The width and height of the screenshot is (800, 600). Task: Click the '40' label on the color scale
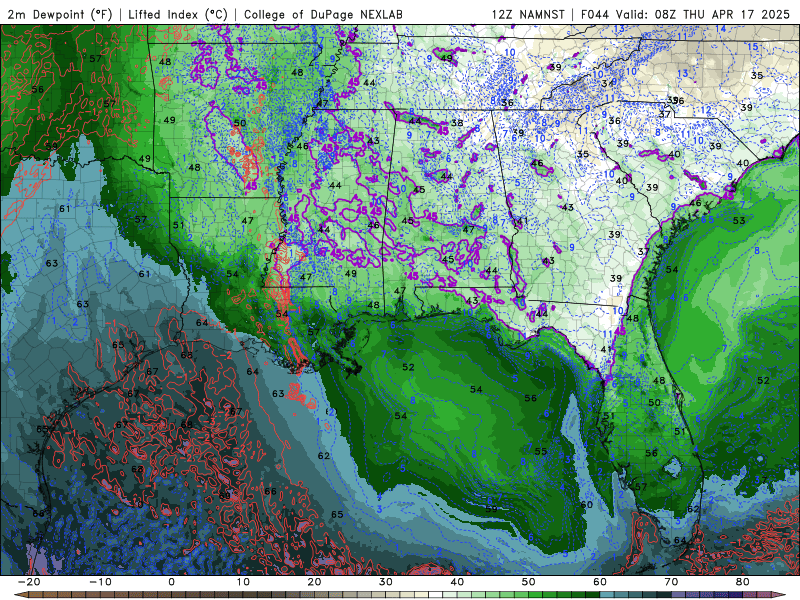tap(457, 582)
